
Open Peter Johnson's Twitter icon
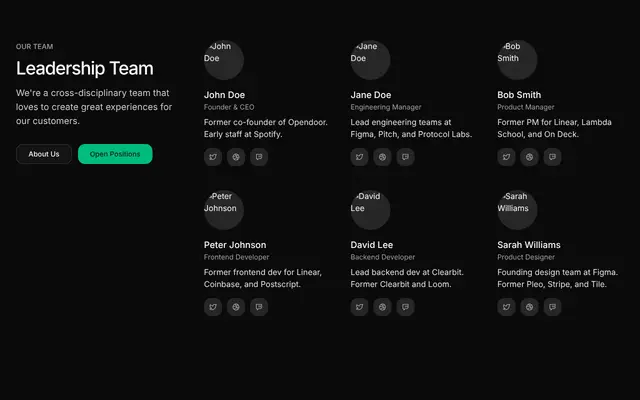click(x=213, y=307)
